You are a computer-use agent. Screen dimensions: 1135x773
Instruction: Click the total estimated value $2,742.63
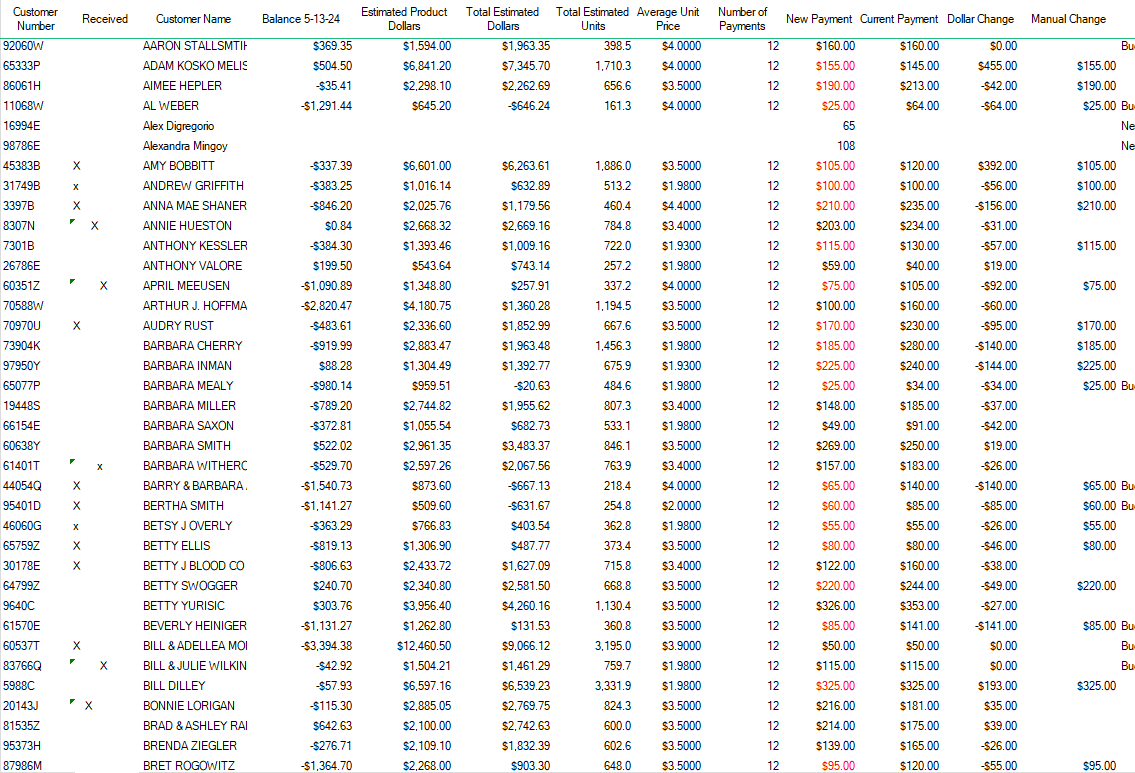526,726
